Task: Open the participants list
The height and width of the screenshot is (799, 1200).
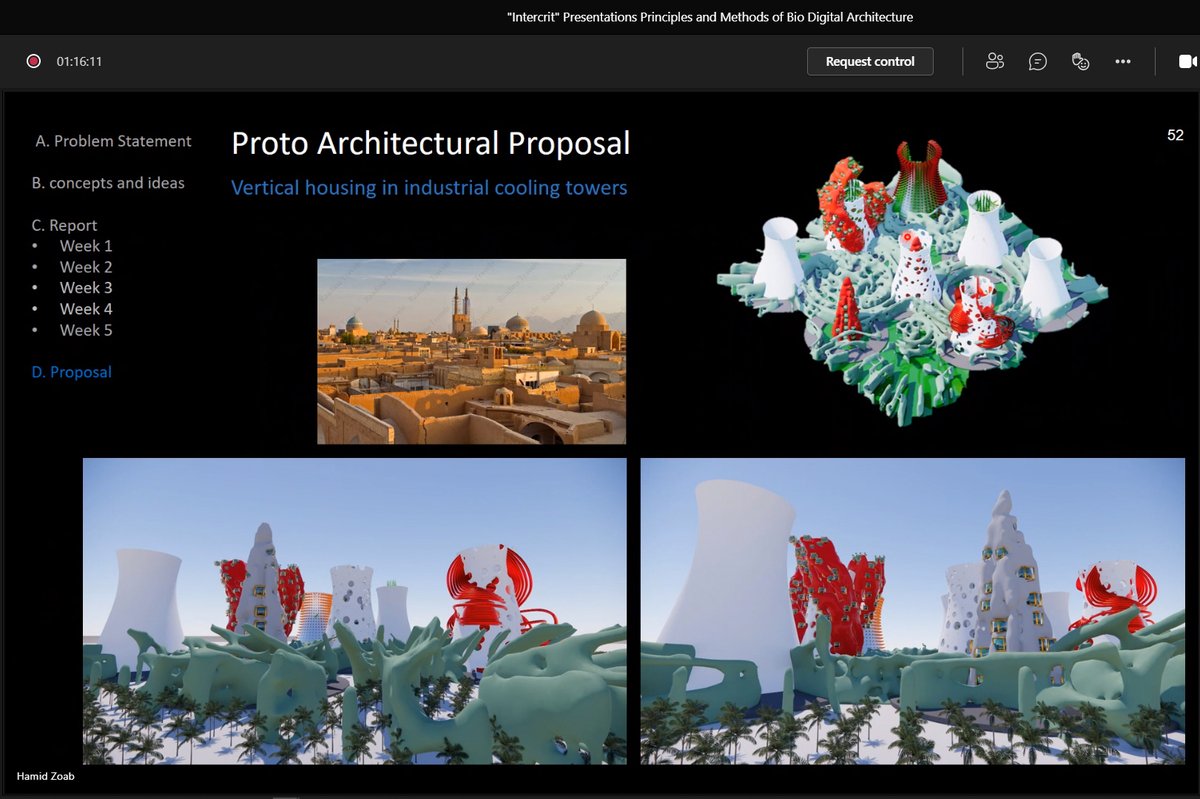Action: point(994,61)
